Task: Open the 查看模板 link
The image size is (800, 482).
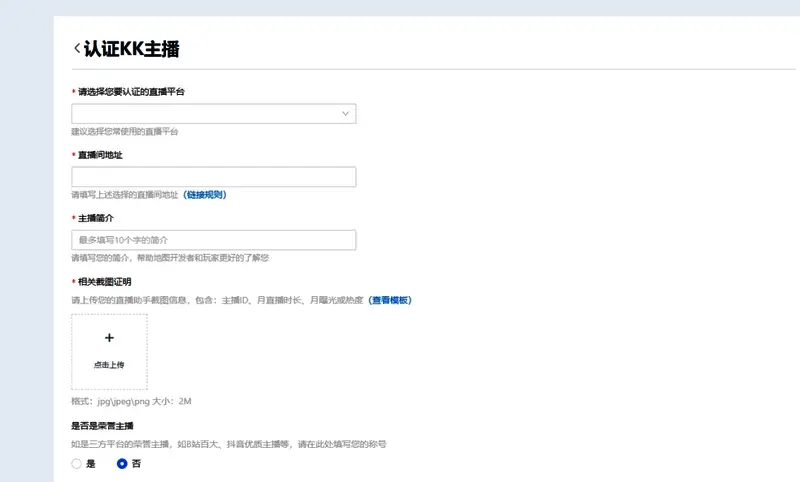Action: click(390, 300)
